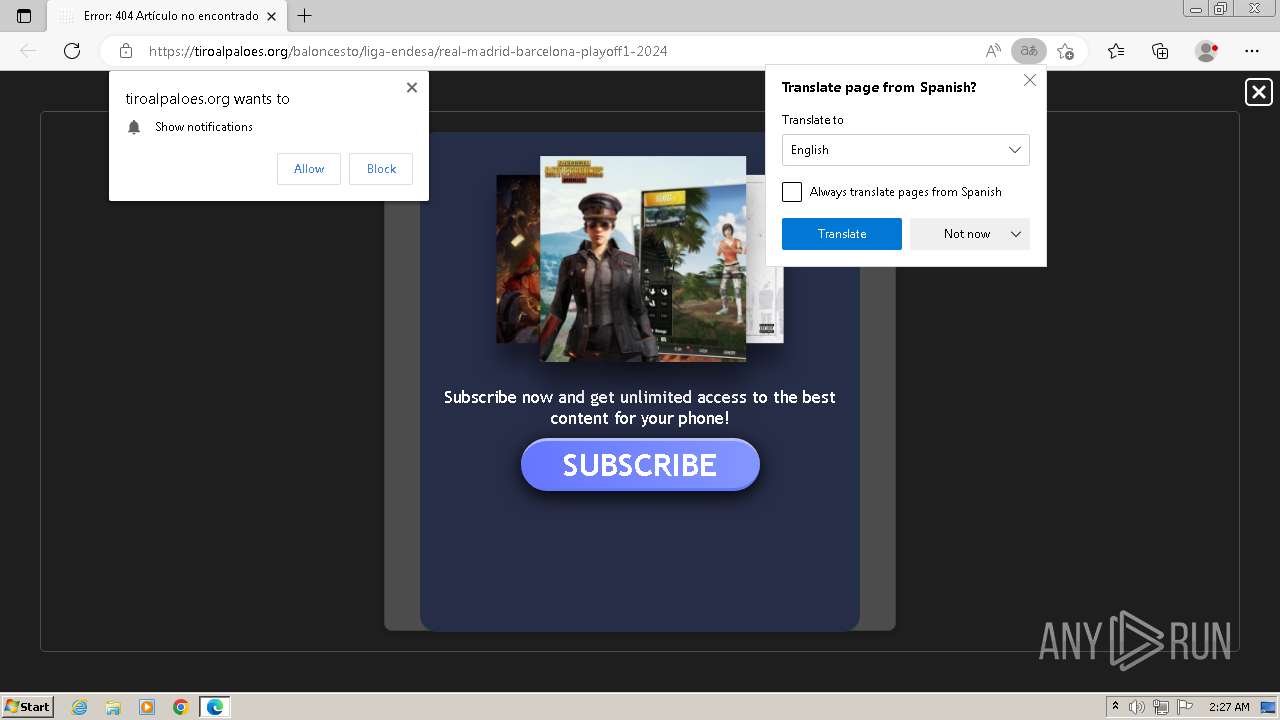Open the media player taskbar icon
The width and height of the screenshot is (1280, 720).
[147, 707]
